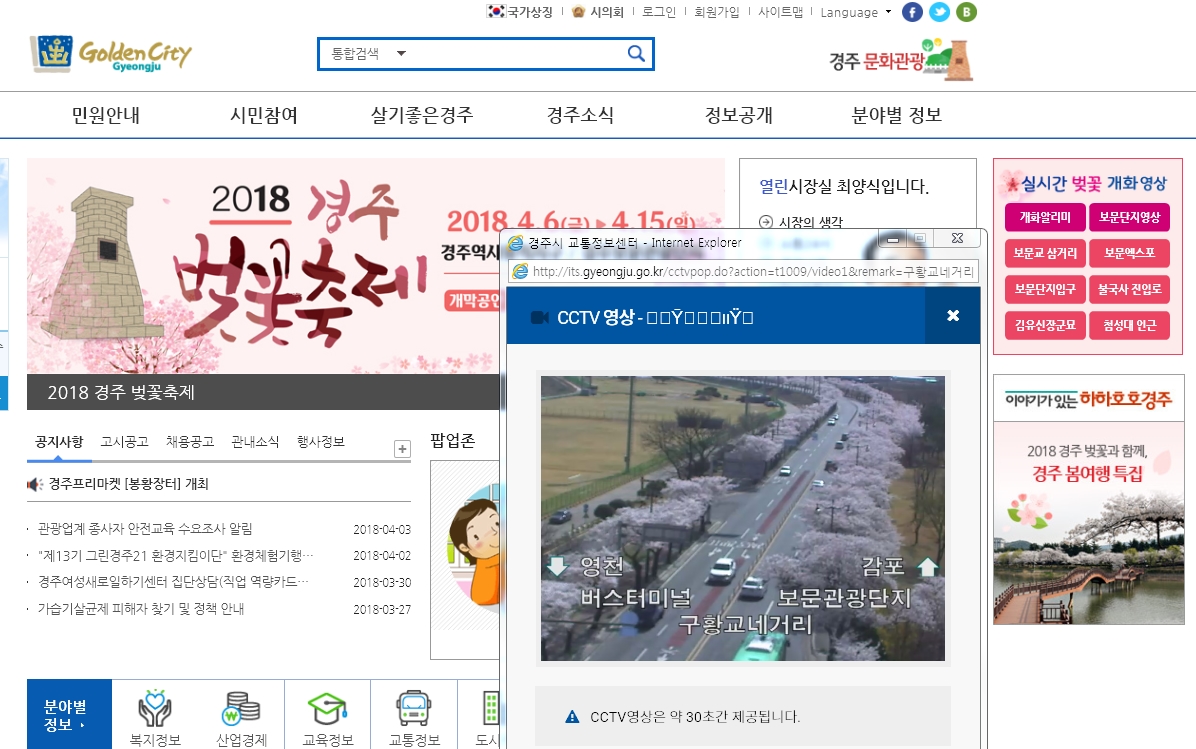
Task: Click the 불국사 진입로 button
Action: [1129, 289]
